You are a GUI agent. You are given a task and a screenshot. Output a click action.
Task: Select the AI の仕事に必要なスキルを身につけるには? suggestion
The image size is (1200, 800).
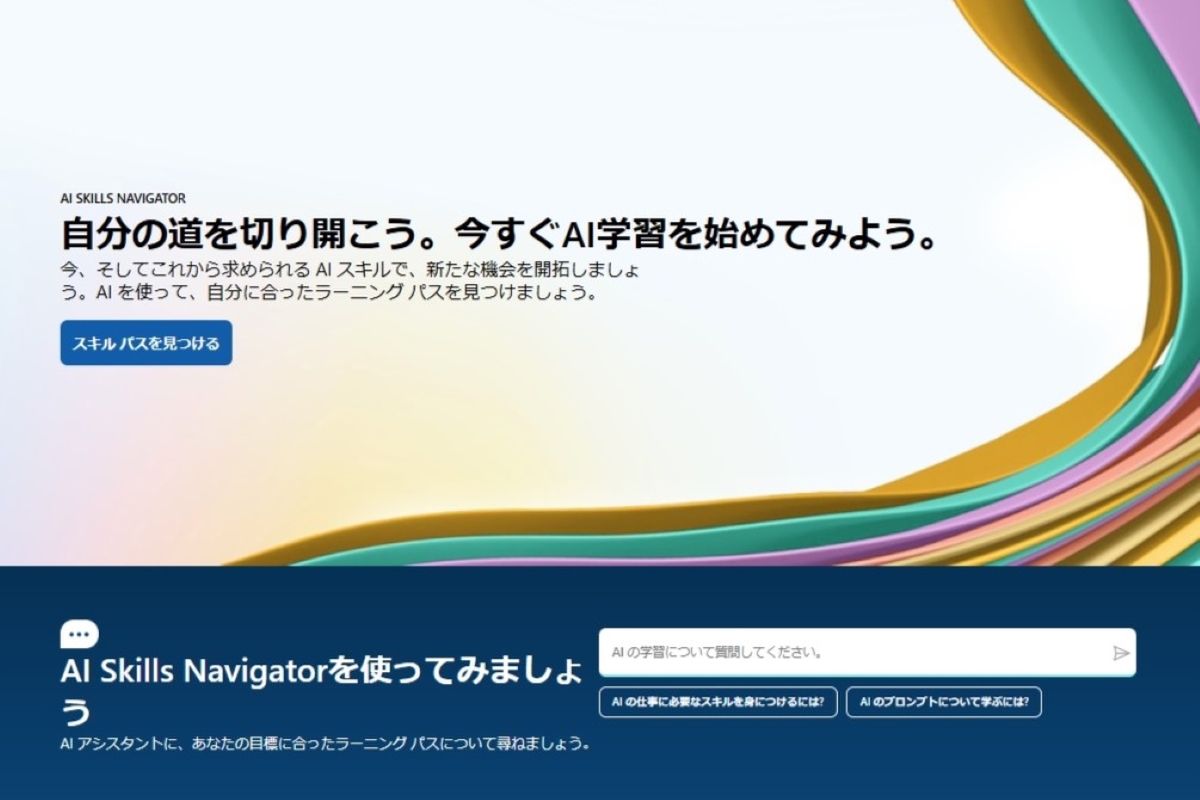coord(718,702)
